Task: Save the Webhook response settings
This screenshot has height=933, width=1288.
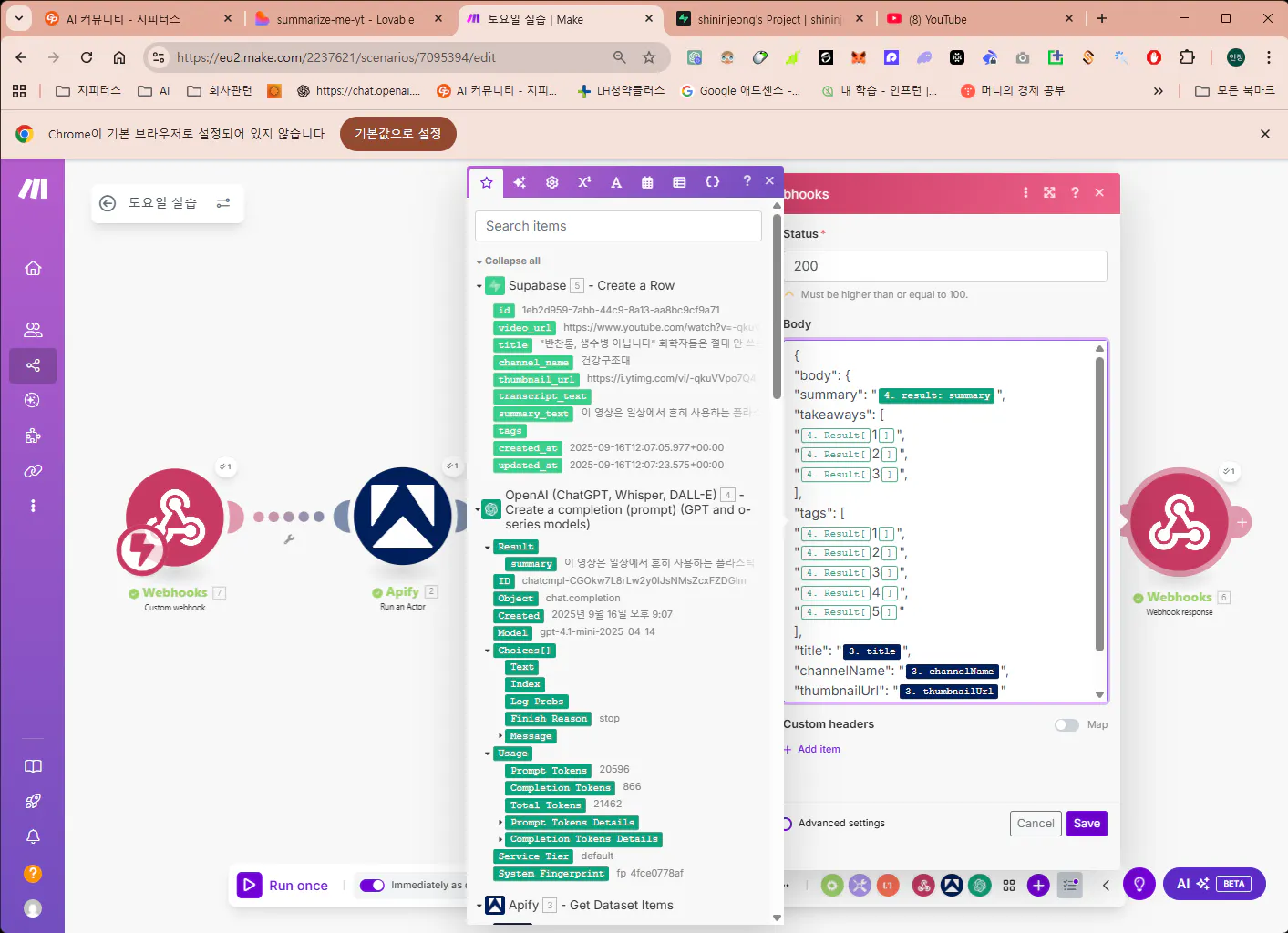Action: click(1087, 824)
